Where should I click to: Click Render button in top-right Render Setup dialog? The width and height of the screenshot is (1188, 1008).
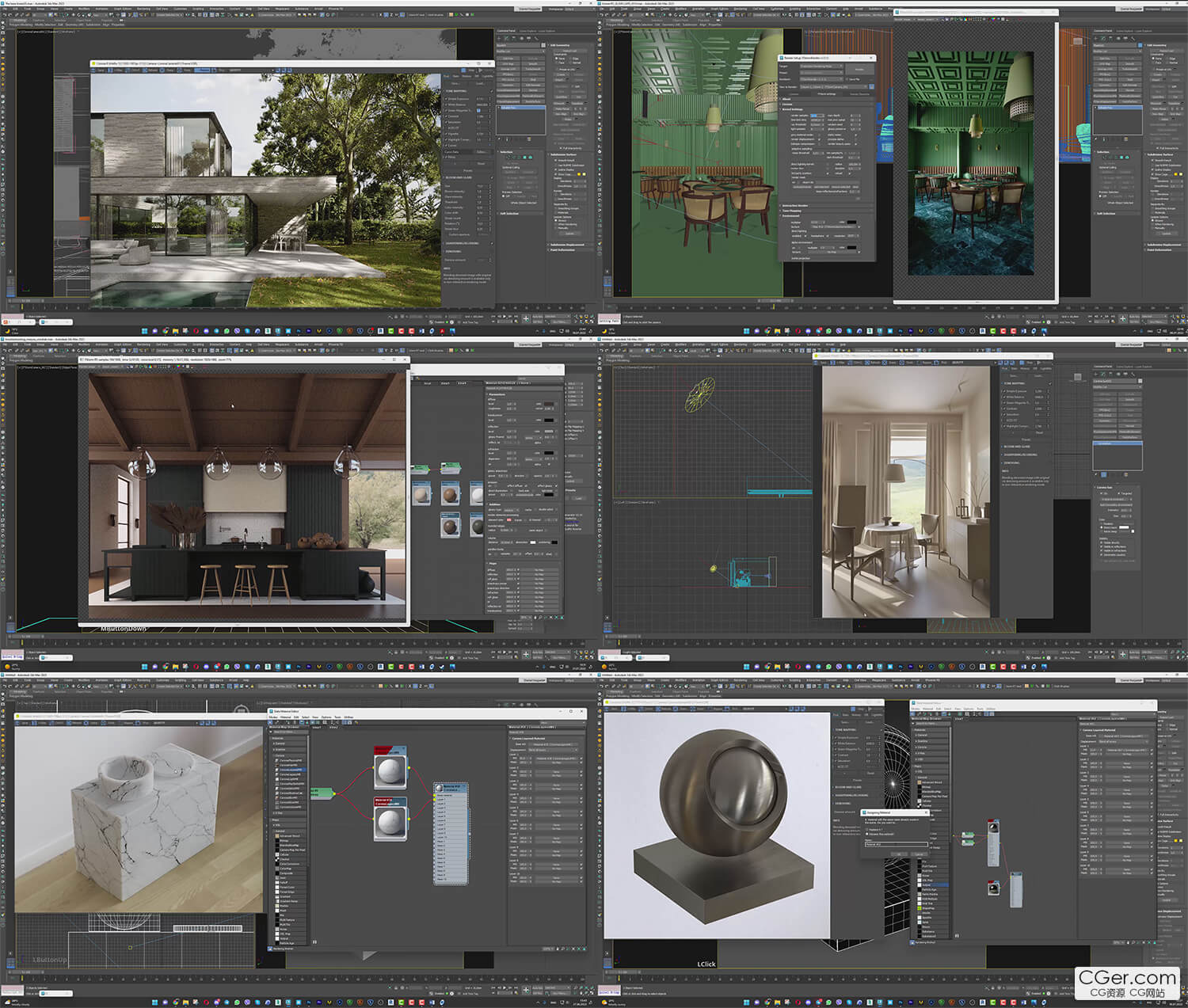click(860, 70)
